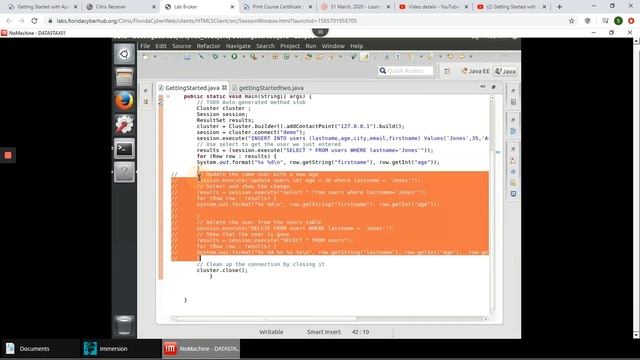
Task: Open the Run button dropdown arrow
Action: click(244, 57)
